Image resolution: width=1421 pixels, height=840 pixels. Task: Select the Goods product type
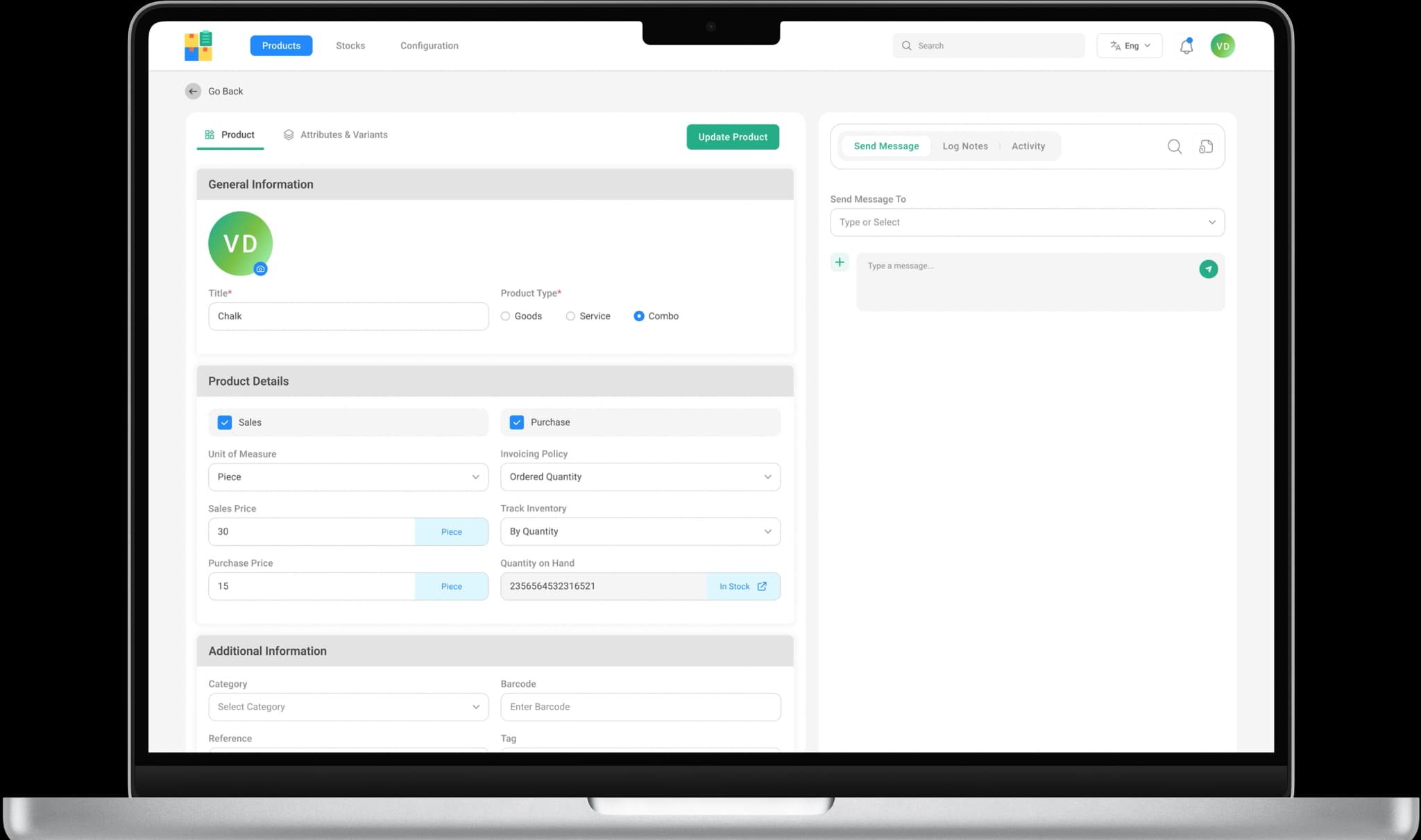tap(506, 316)
